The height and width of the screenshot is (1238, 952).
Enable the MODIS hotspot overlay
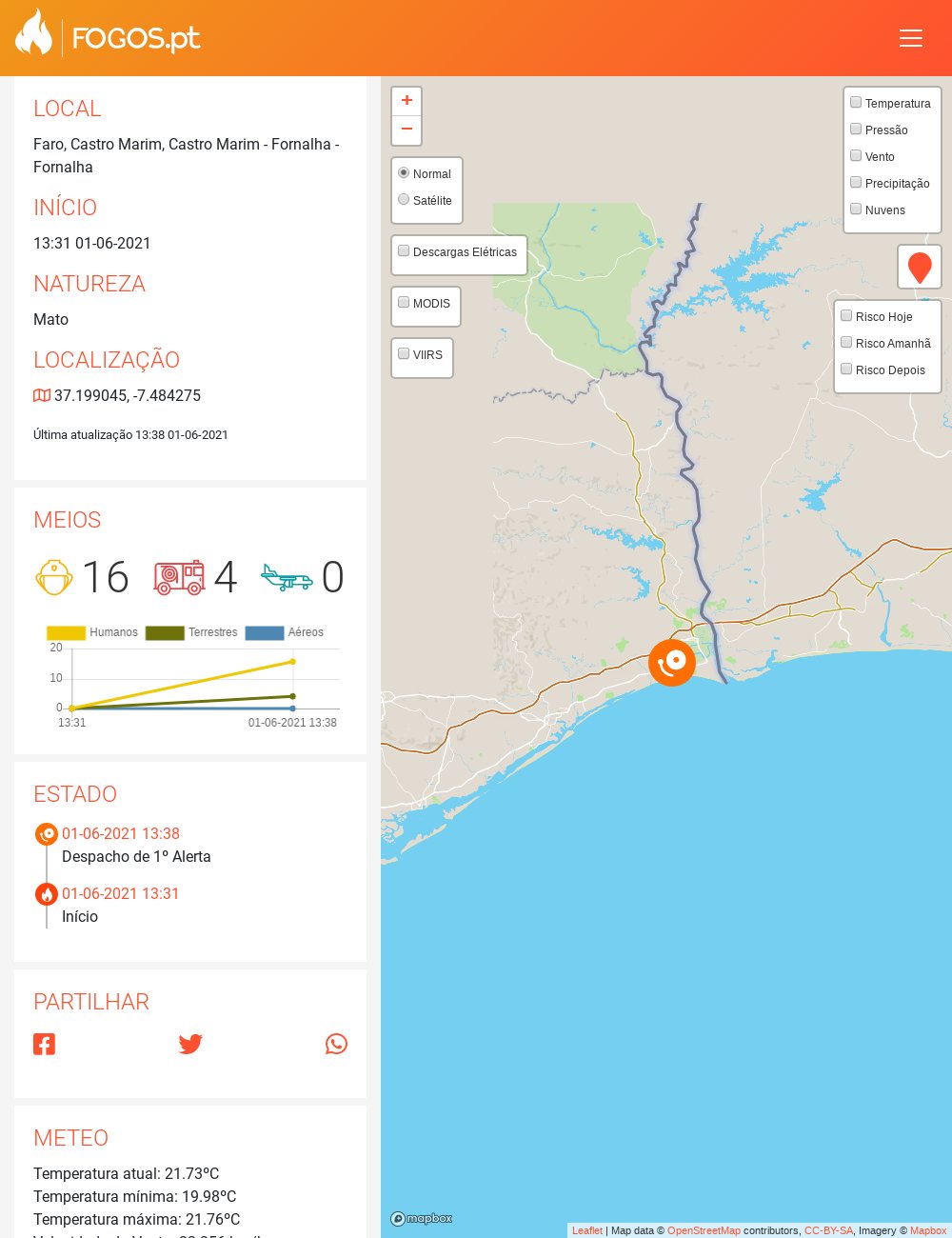[x=404, y=302]
